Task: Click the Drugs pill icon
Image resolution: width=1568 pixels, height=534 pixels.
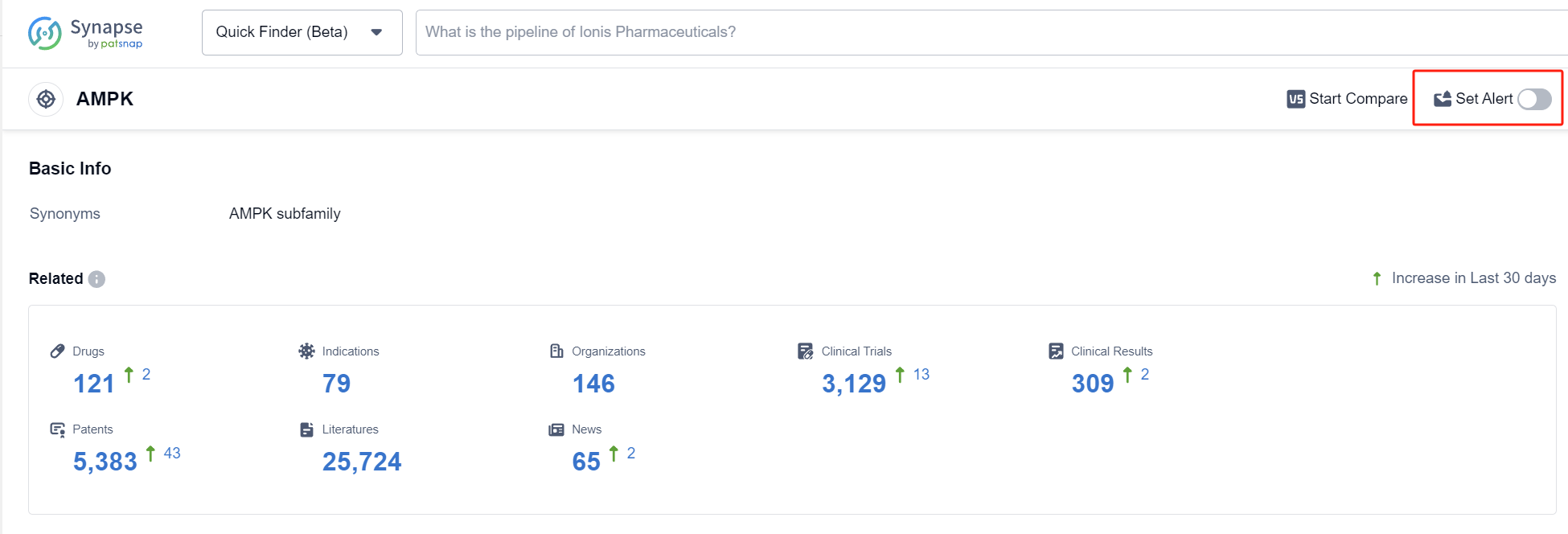Action: point(57,351)
